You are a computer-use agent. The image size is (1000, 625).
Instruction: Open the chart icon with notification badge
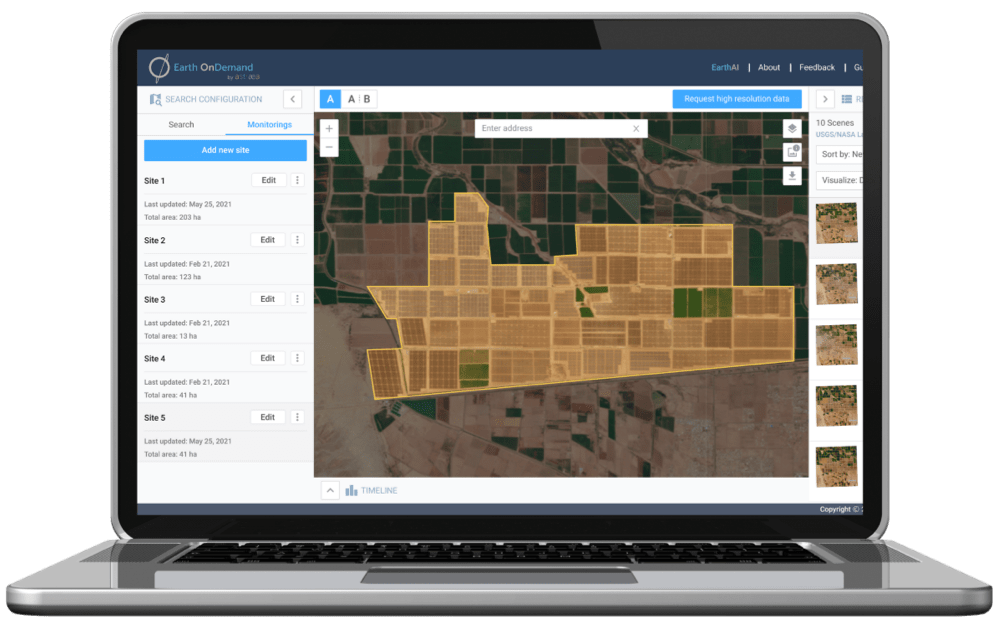coord(792,152)
